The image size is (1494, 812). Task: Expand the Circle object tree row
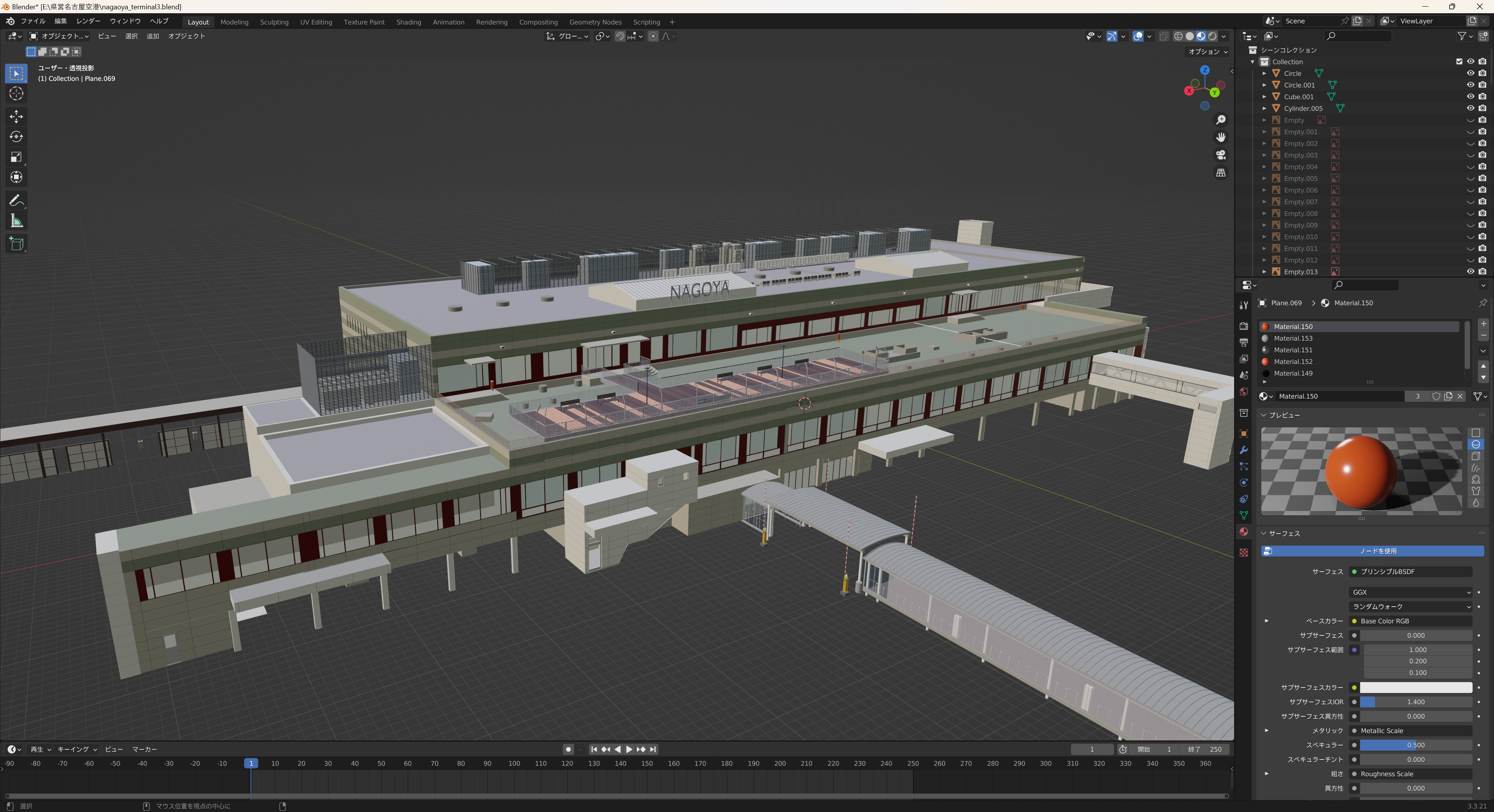click(x=1264, y=73)
